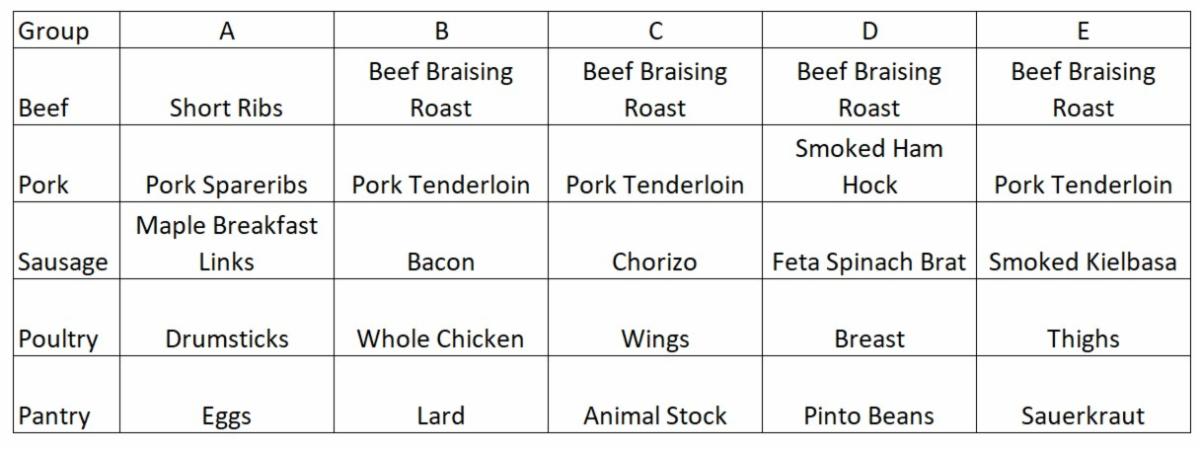The height and width of the screenshot is (451, 1200).
Task: Click the Bacon cell
Action: coord(441,262)
